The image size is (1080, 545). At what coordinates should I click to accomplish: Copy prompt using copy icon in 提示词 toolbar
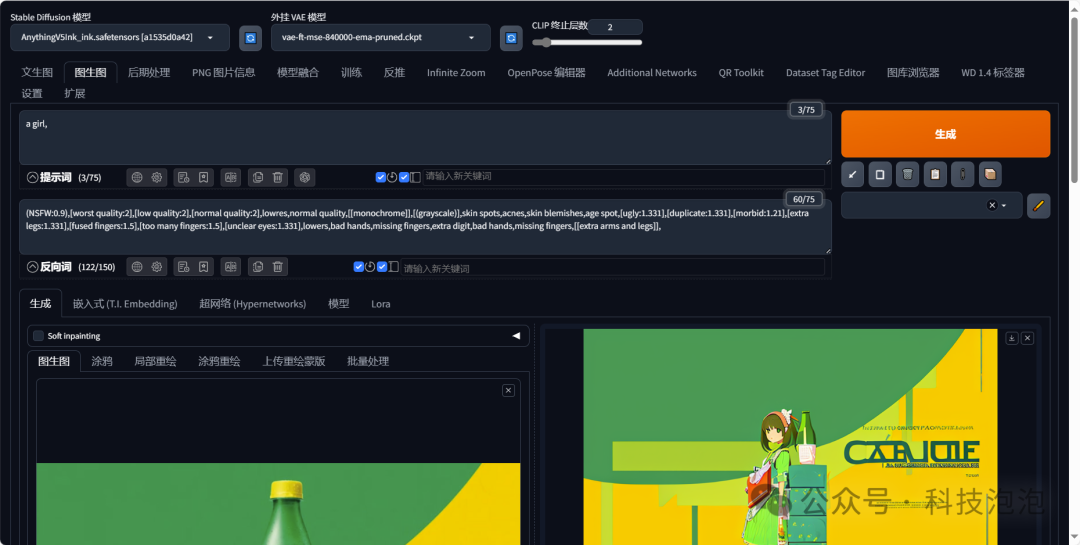258,177
